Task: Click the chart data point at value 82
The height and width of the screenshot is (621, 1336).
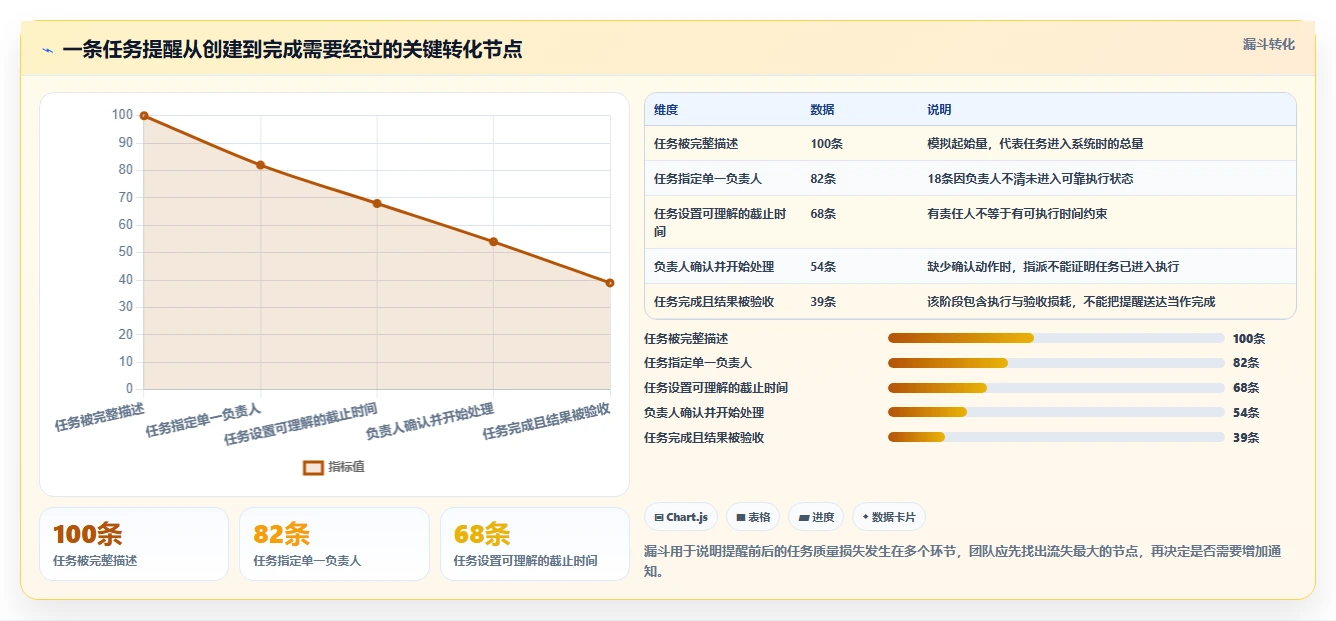Action: (261, 165)
